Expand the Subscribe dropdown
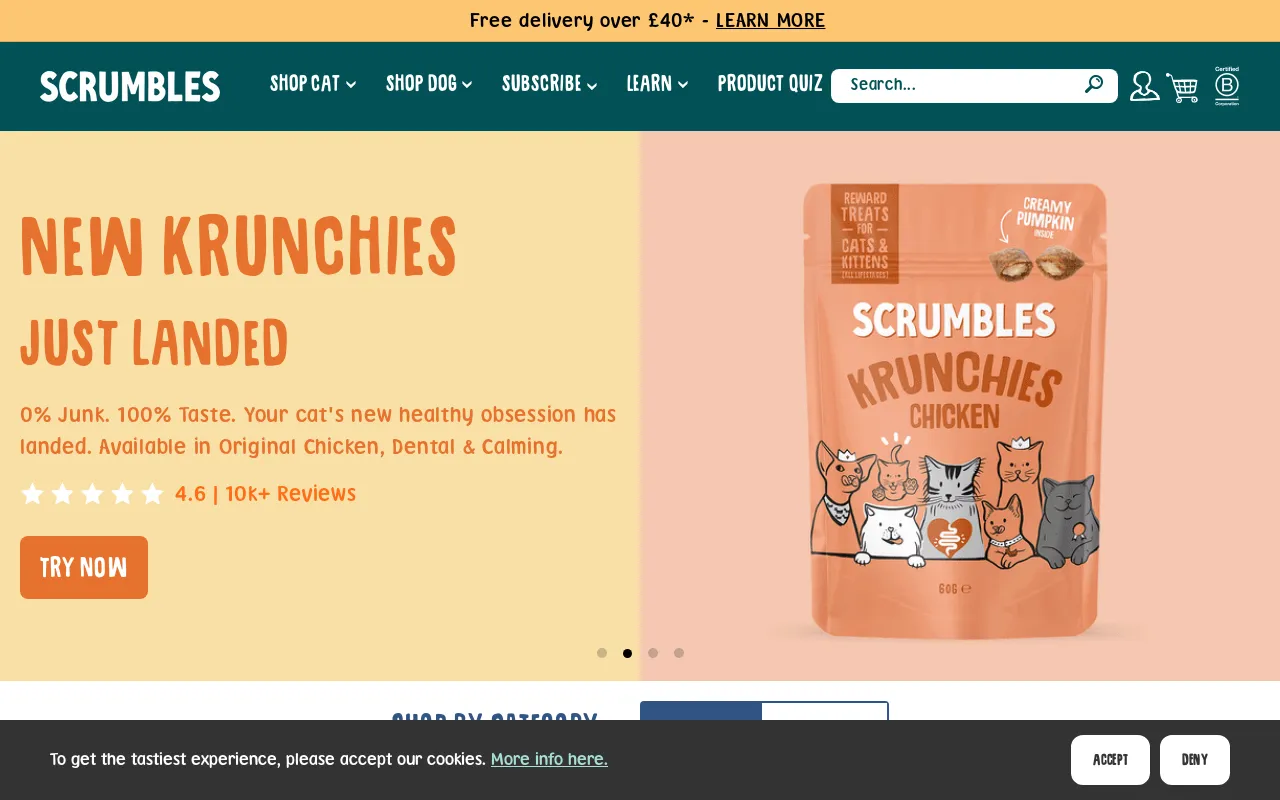Viewport: 1280px width, 800px height. [x=549, y=84]
